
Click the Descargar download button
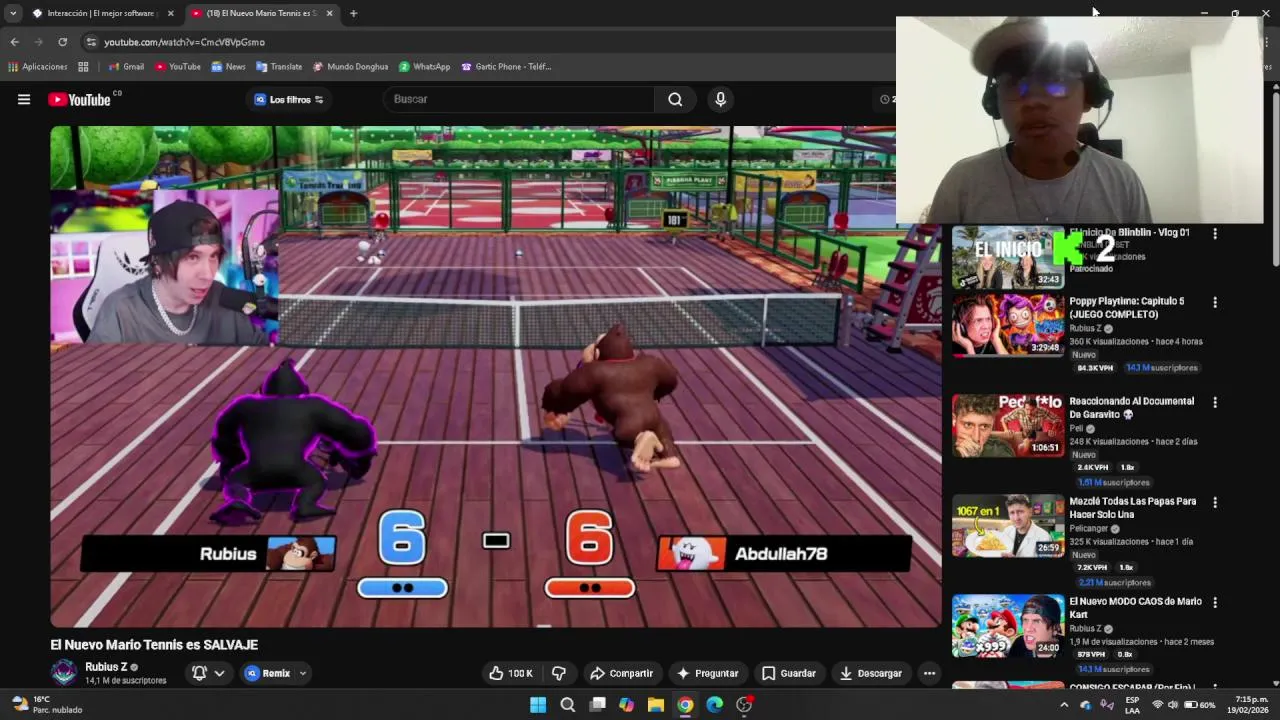[x=870, y=673]
